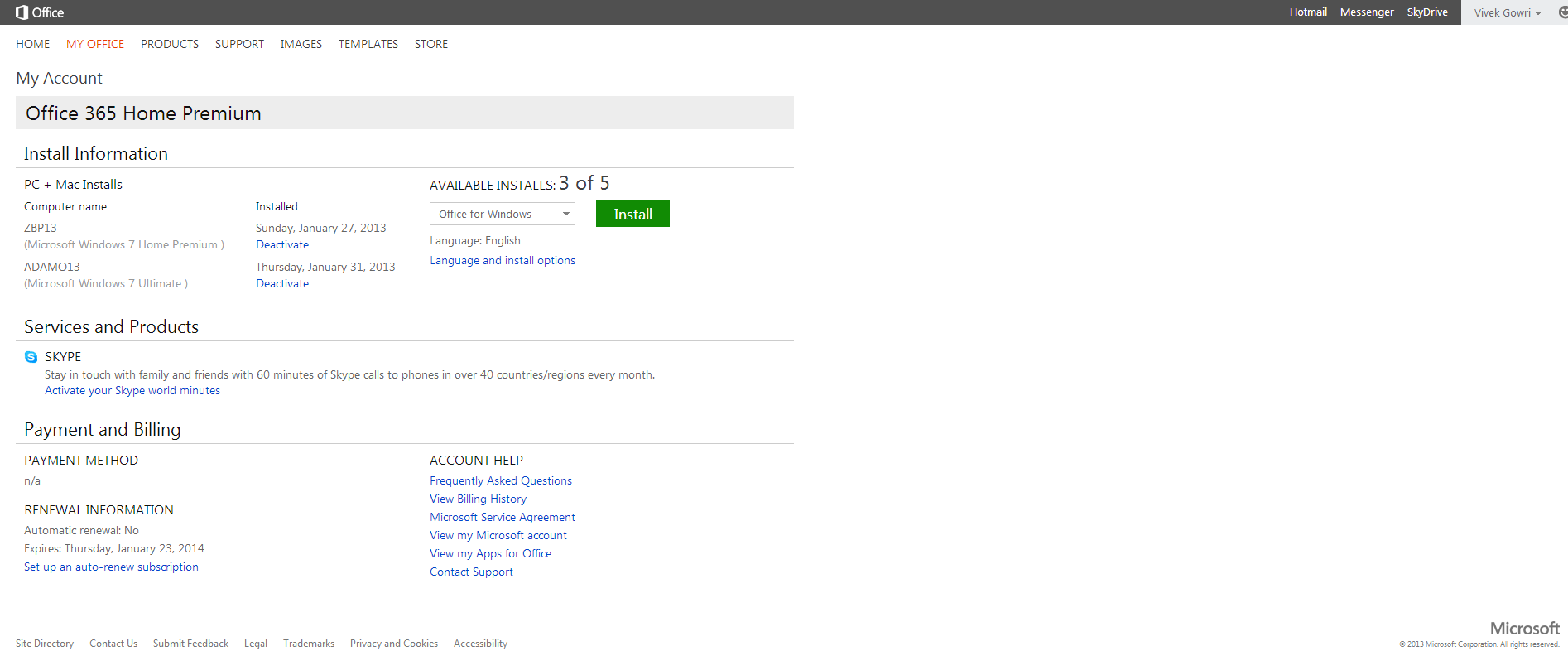Click the Microsoft logo in the footer
This screenshot has height=656, width=1568.
(1524, 629)
